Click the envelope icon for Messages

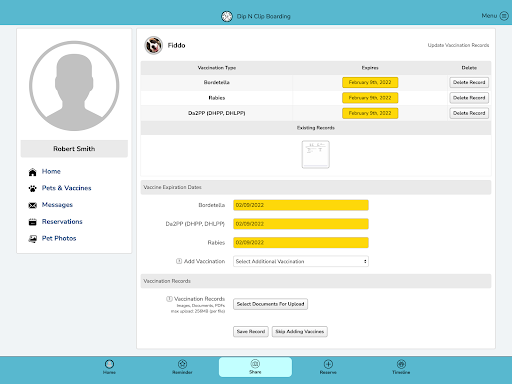point(32,205)
